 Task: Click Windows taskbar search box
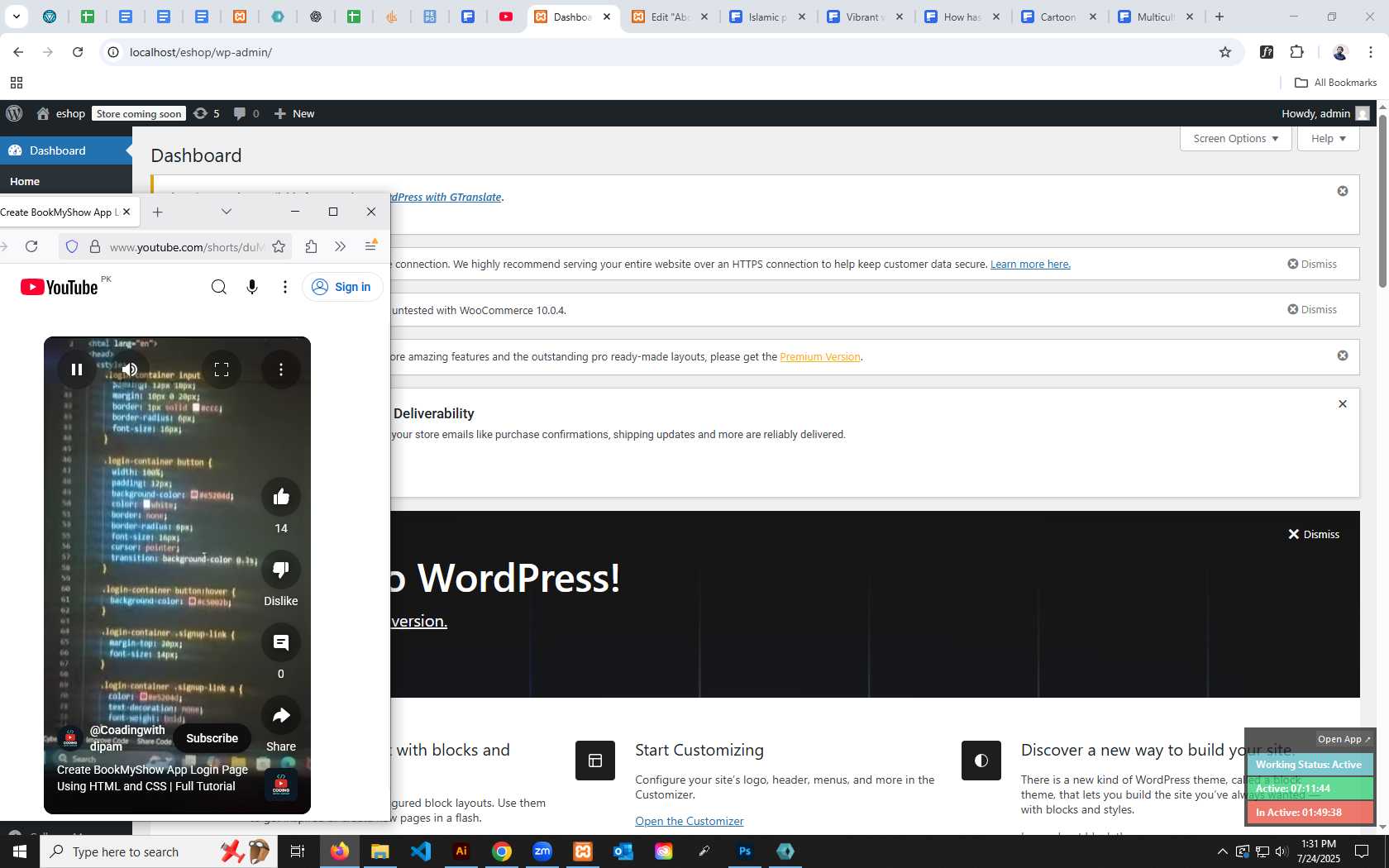pyautogui.click(x=157, y=851)
